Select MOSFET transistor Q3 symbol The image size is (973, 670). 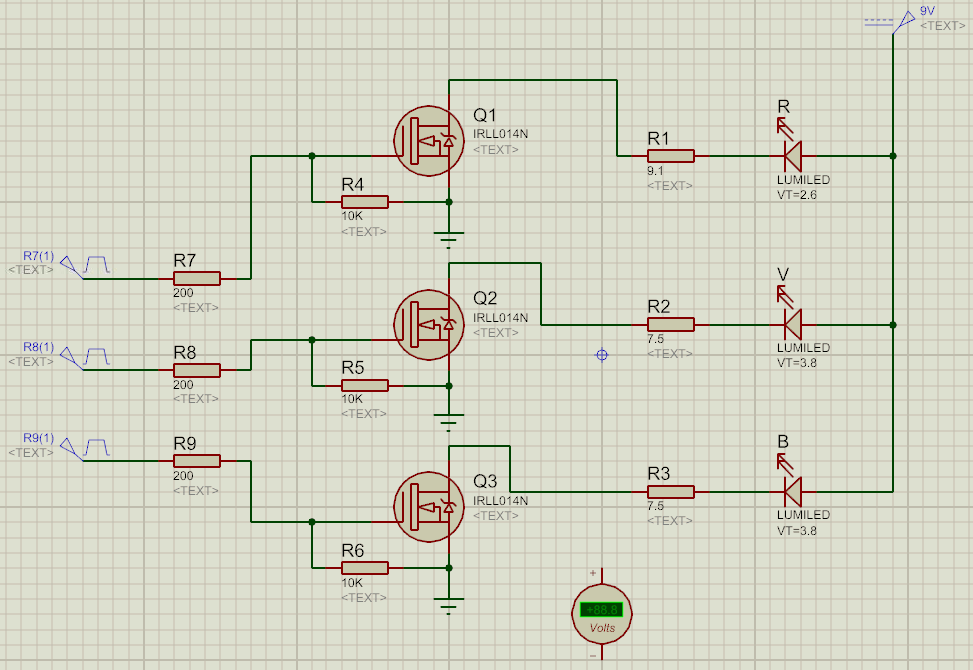point(429,507)
